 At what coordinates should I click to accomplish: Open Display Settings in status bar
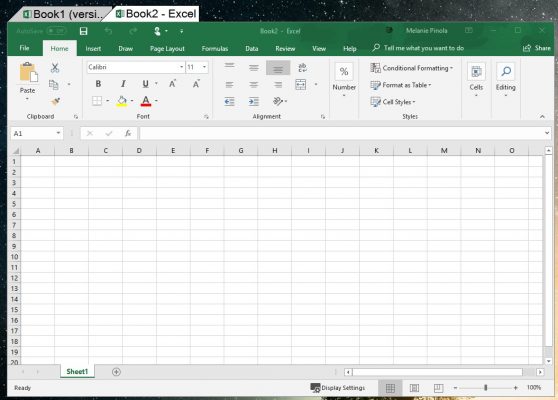point(338,388)
